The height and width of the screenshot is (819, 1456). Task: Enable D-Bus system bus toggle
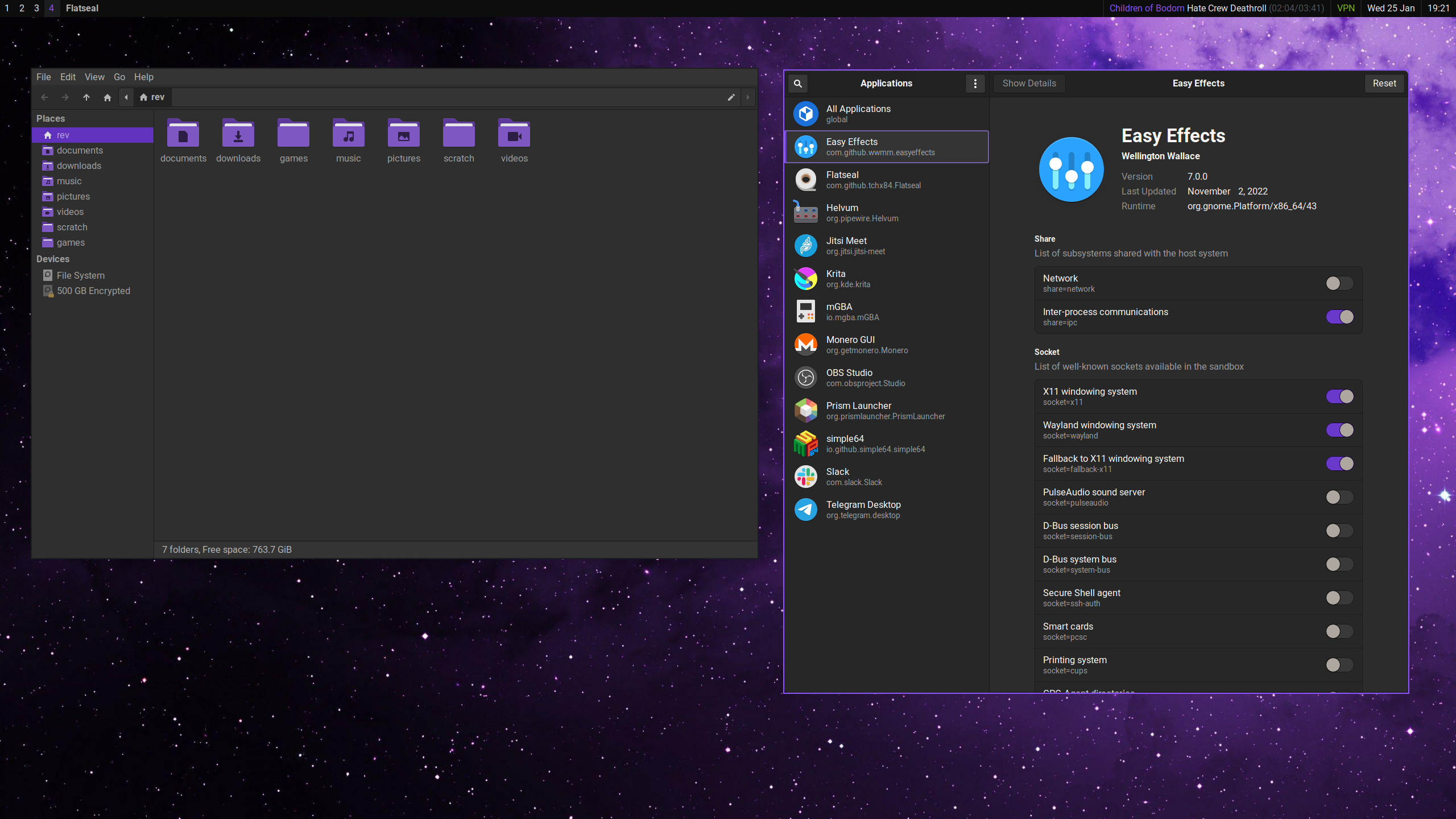[1339, 564]
